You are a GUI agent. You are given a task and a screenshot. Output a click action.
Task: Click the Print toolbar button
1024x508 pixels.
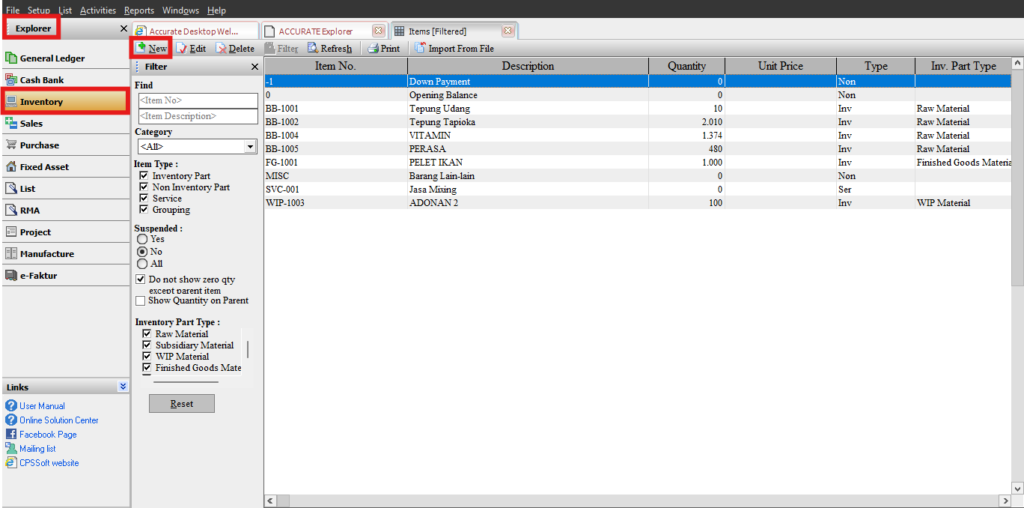pos(383,49)
